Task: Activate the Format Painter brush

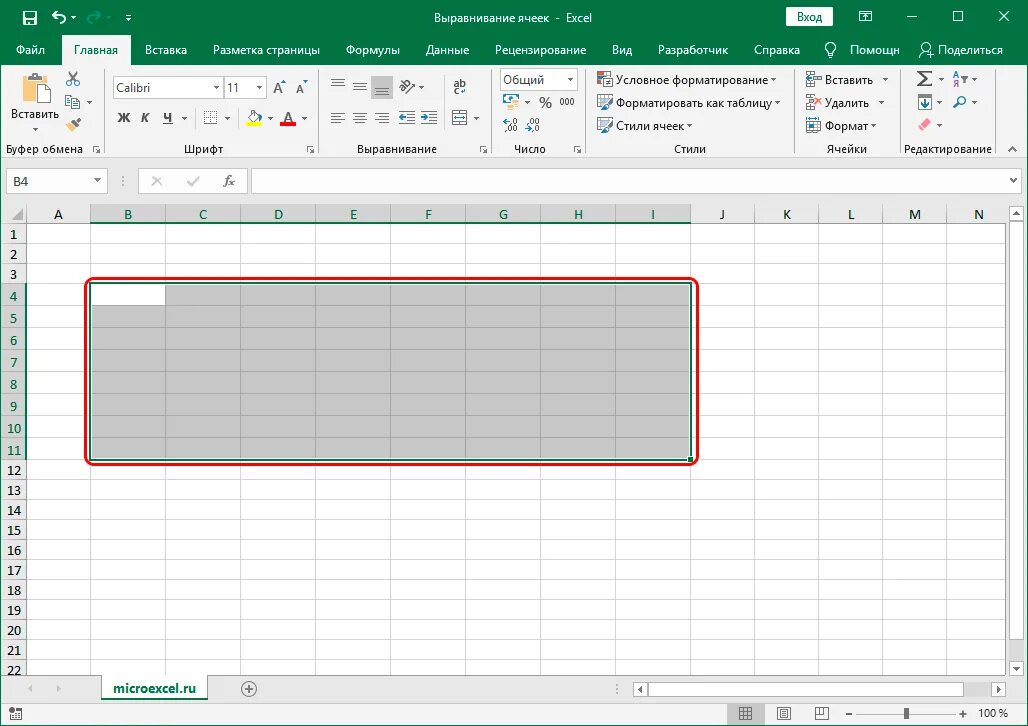Action: (73, 124)
